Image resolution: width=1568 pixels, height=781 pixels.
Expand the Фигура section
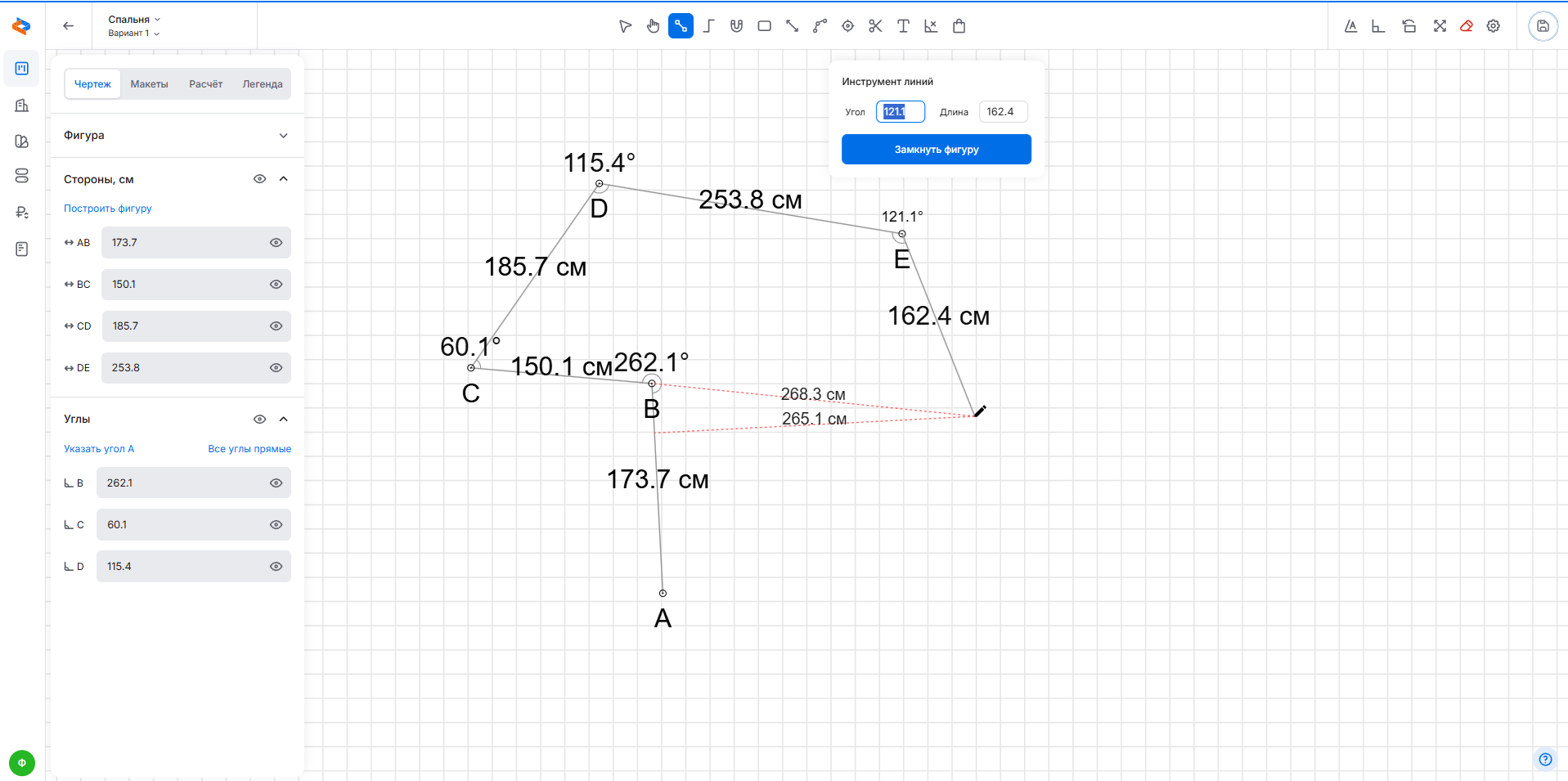(x=283, y=136)
